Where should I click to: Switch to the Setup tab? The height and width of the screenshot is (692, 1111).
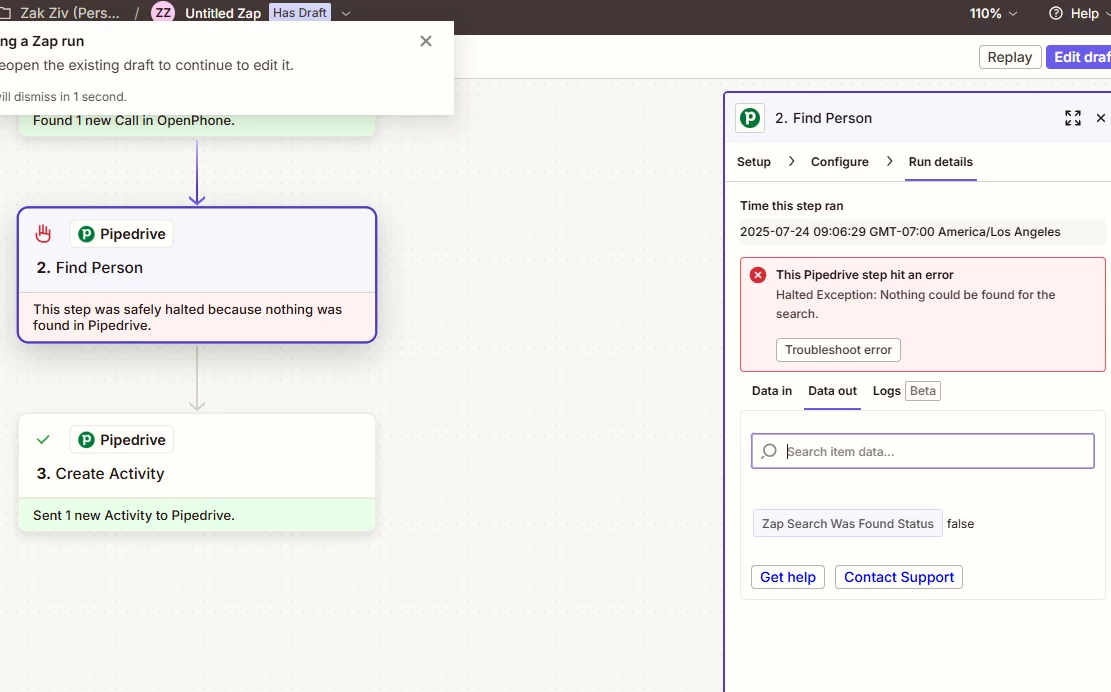753,161
